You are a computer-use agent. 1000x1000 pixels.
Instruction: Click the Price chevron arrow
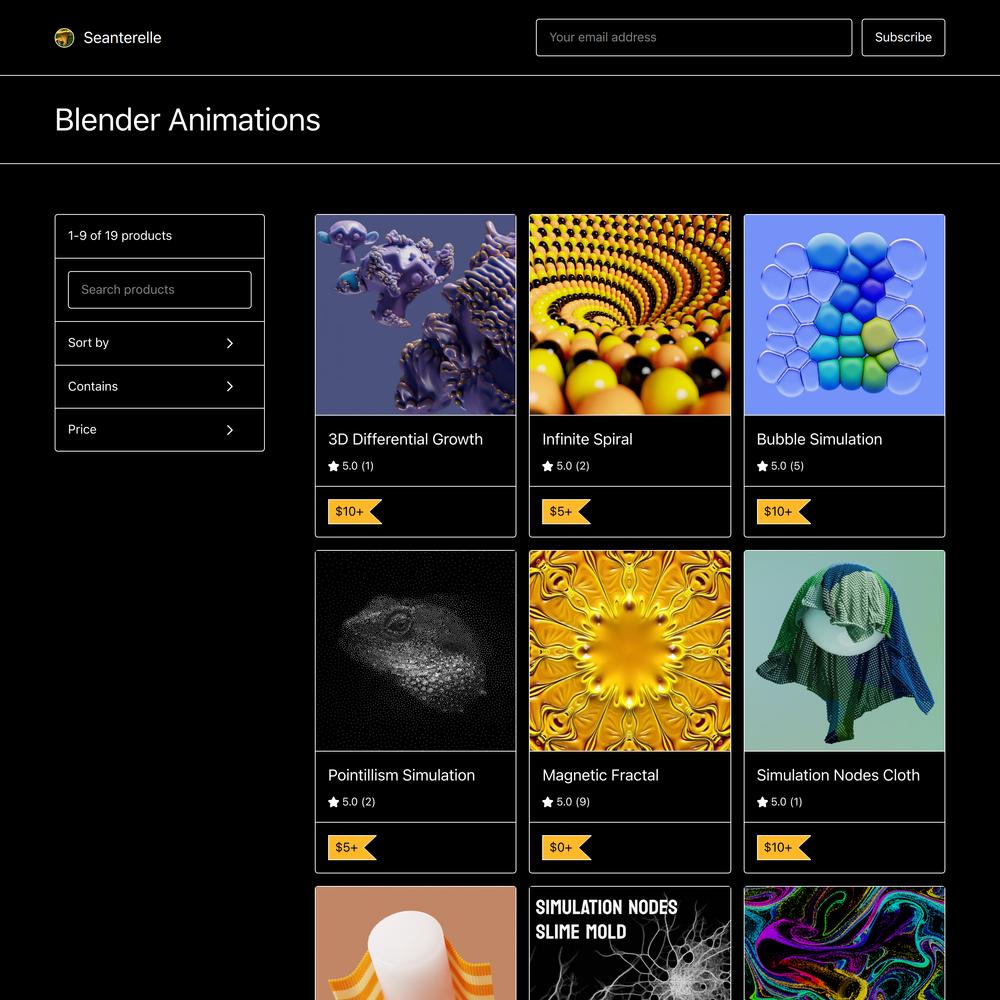pyautogui.click(x=230, y=430)
